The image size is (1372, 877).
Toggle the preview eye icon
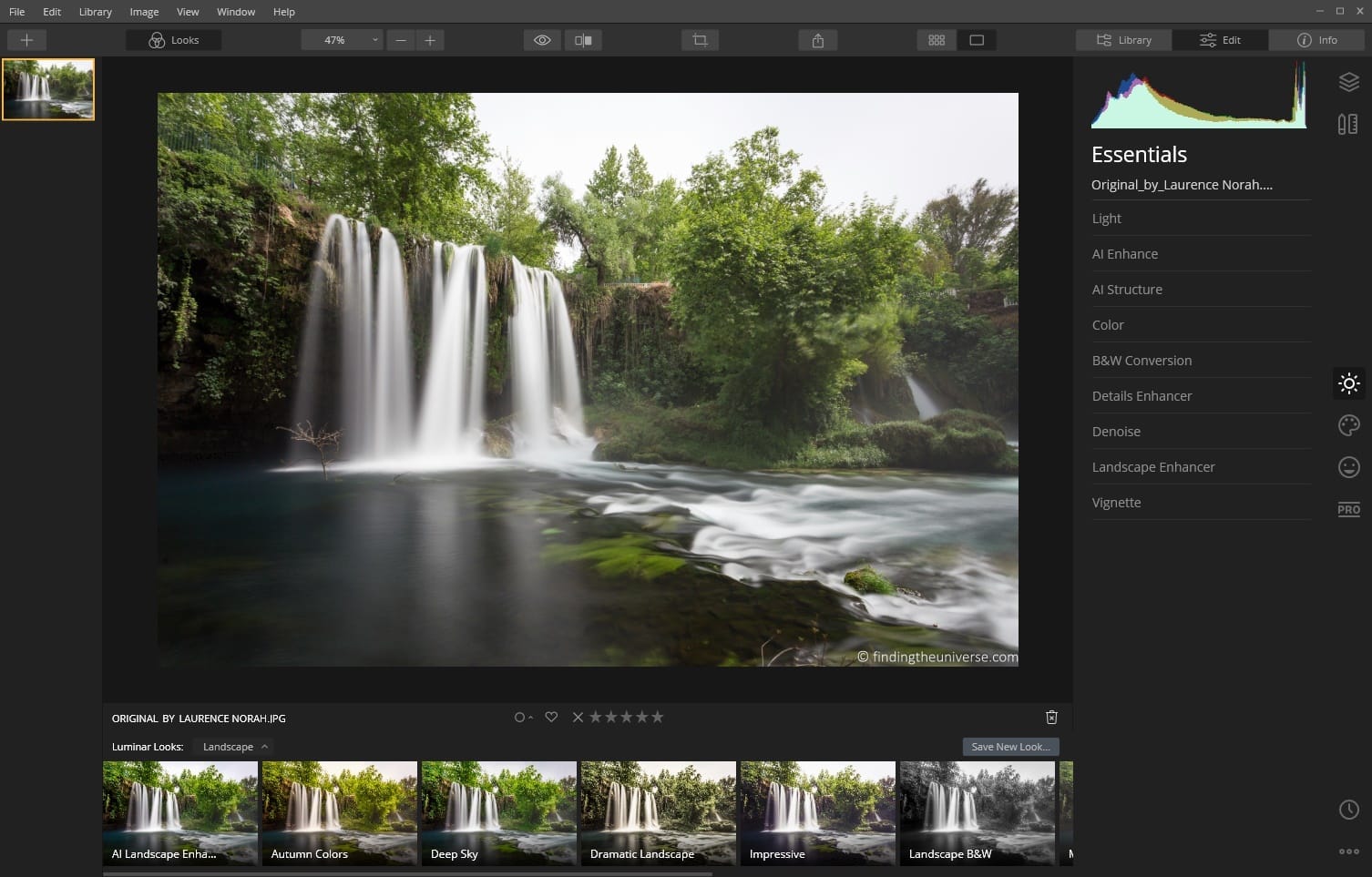[x=542, y=40]
